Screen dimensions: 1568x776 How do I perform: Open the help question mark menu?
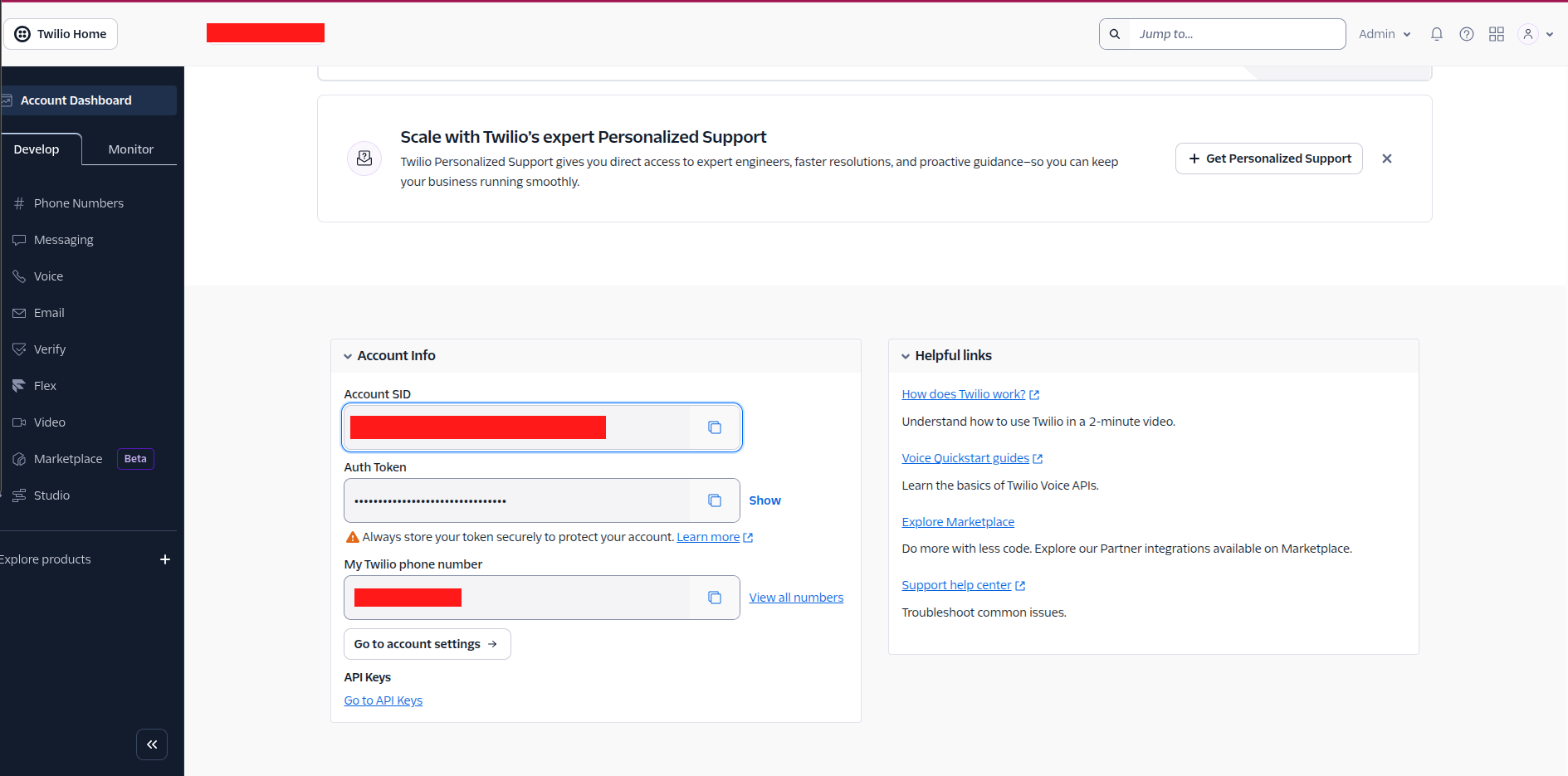1466,33
